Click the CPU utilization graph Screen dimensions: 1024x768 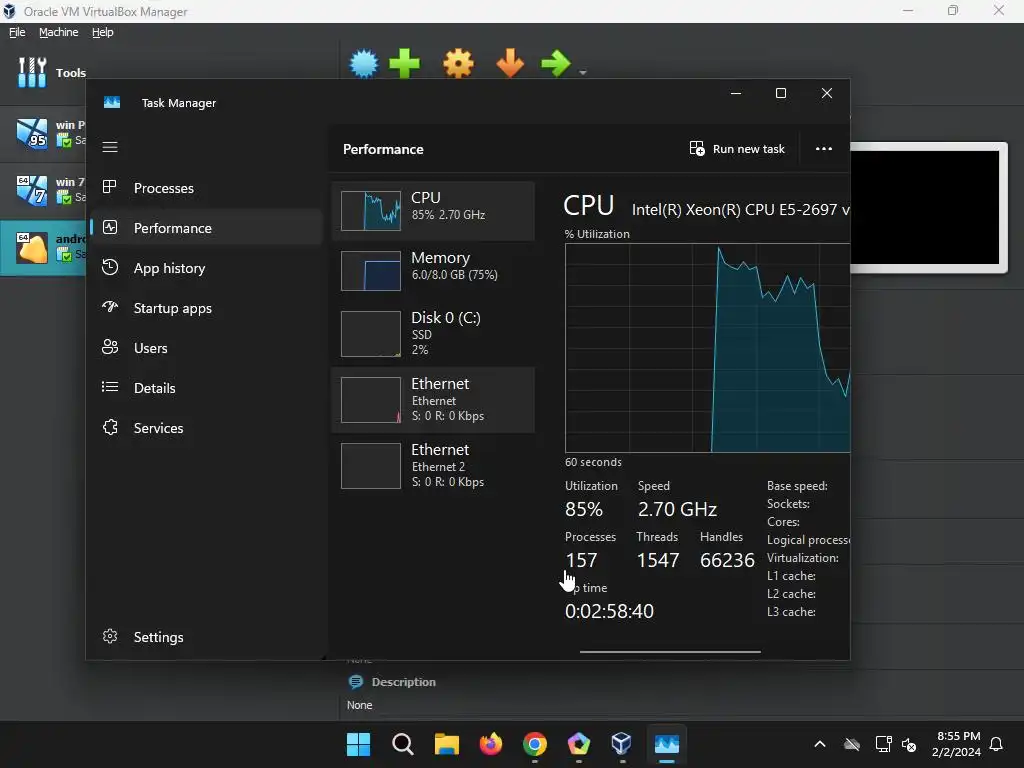707,348
